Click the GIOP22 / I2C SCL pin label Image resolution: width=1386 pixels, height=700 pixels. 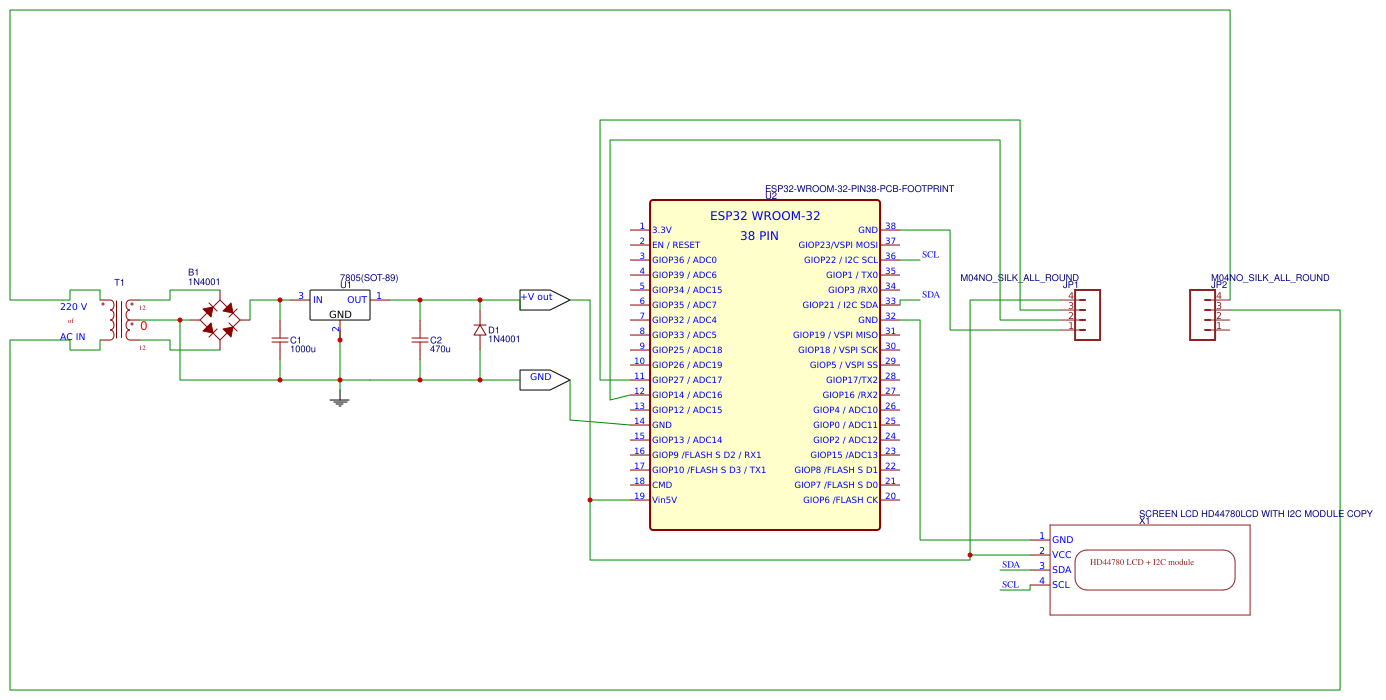[841, 260]
